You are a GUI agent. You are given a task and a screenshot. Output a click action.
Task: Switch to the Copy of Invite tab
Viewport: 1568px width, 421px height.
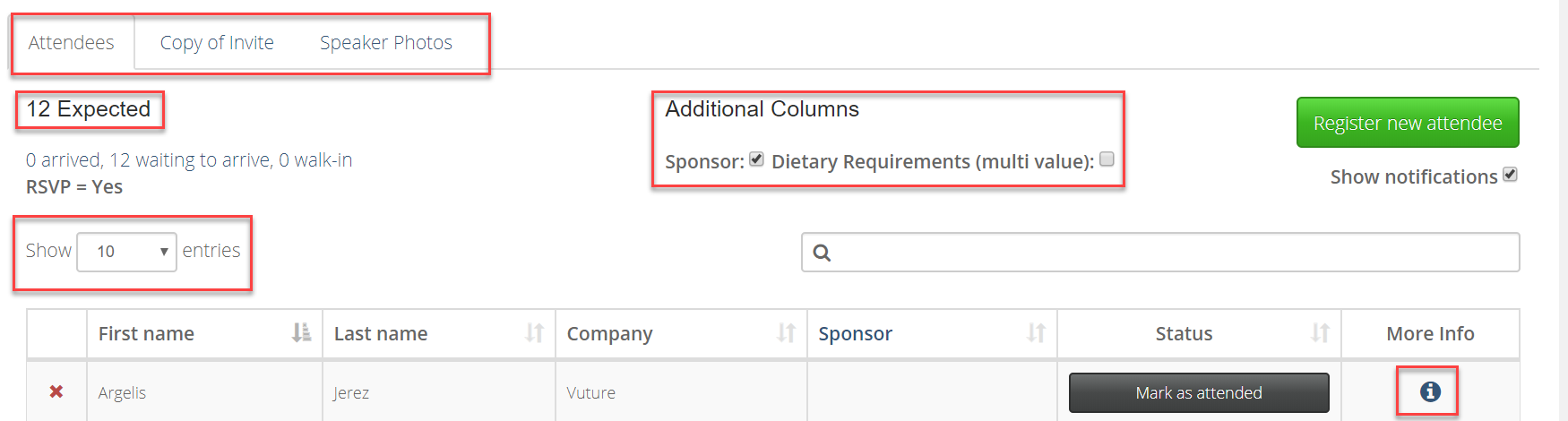pyautogui.click(x=217, y=42)
